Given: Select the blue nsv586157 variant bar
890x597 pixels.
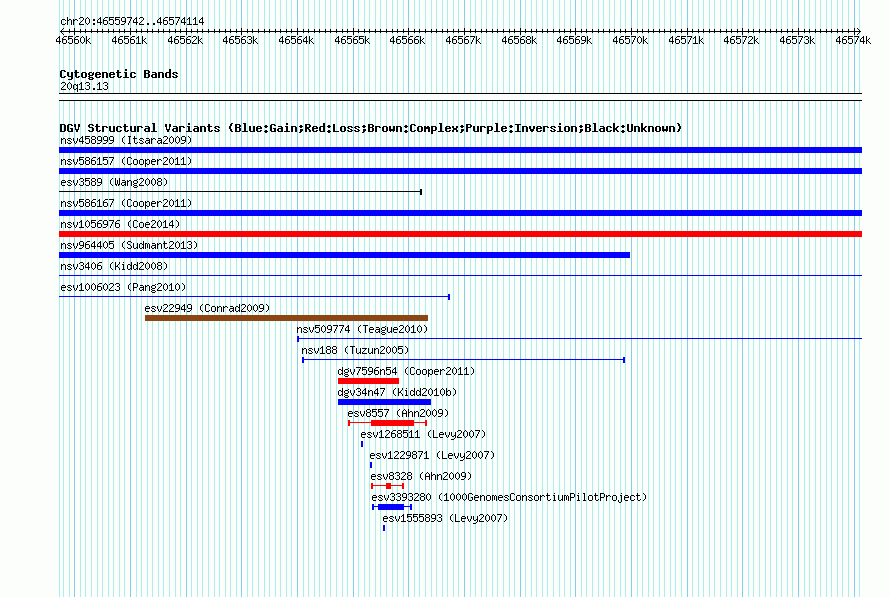Looking at the screenshot, I should (x=460, y=171).
